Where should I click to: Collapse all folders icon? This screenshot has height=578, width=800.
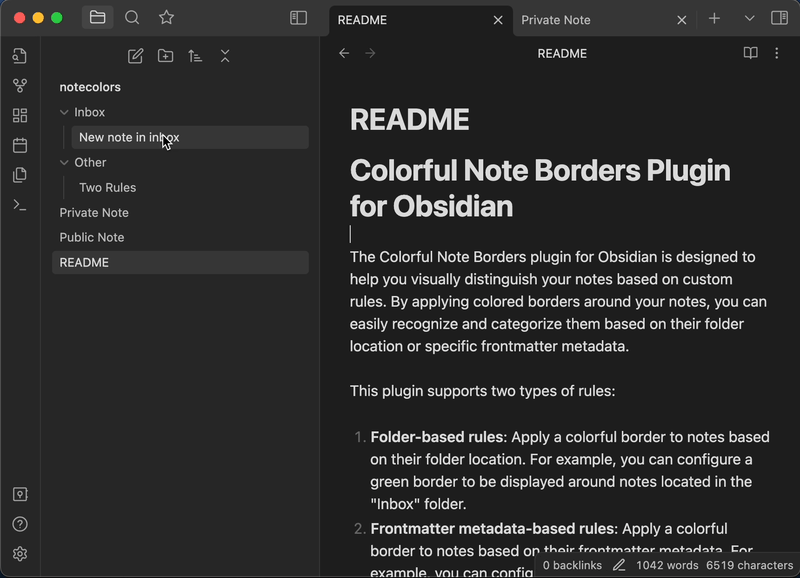point(225,56)
